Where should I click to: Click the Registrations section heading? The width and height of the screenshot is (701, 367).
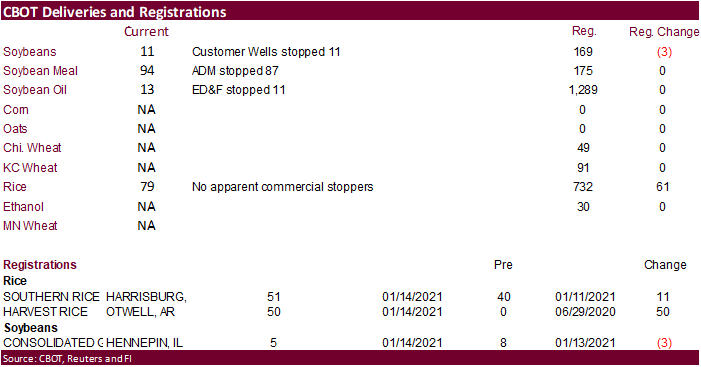pyautogui.click(x=40, y=265)
